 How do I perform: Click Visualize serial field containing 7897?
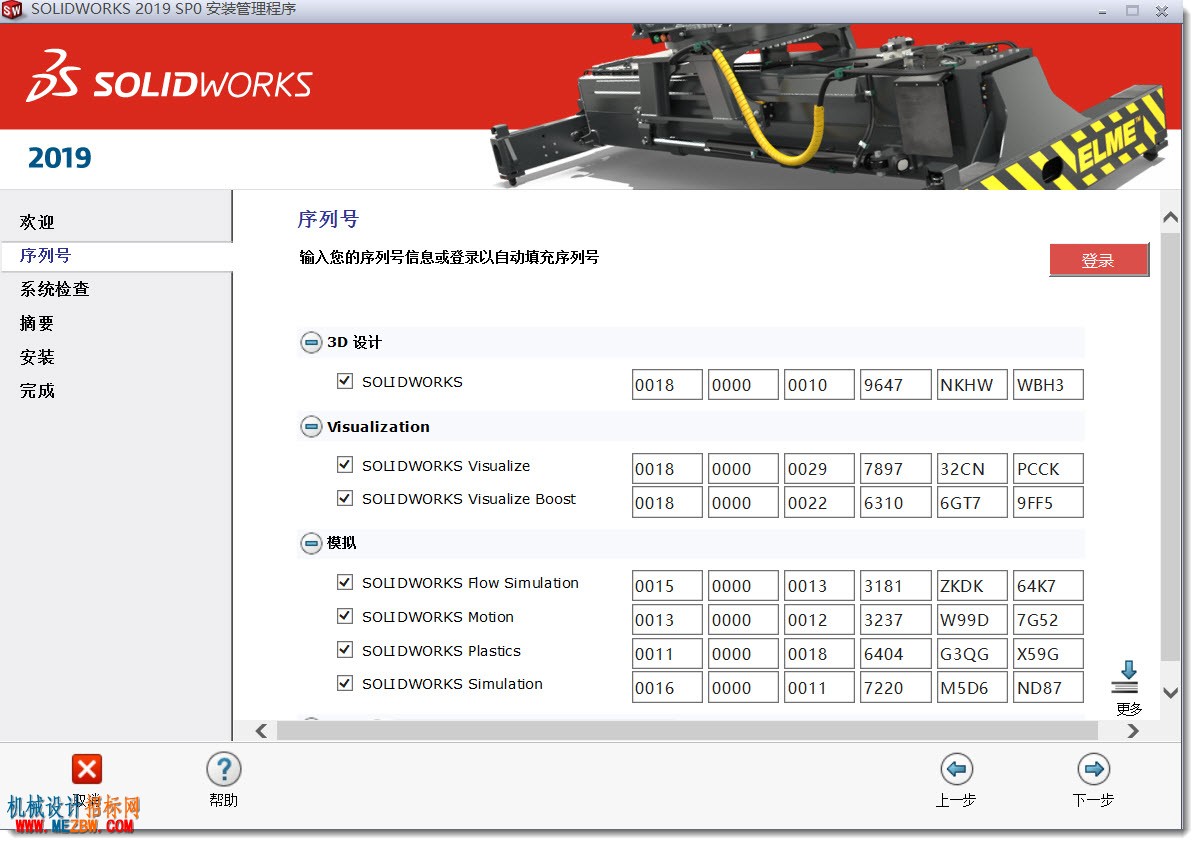(895, 468)
